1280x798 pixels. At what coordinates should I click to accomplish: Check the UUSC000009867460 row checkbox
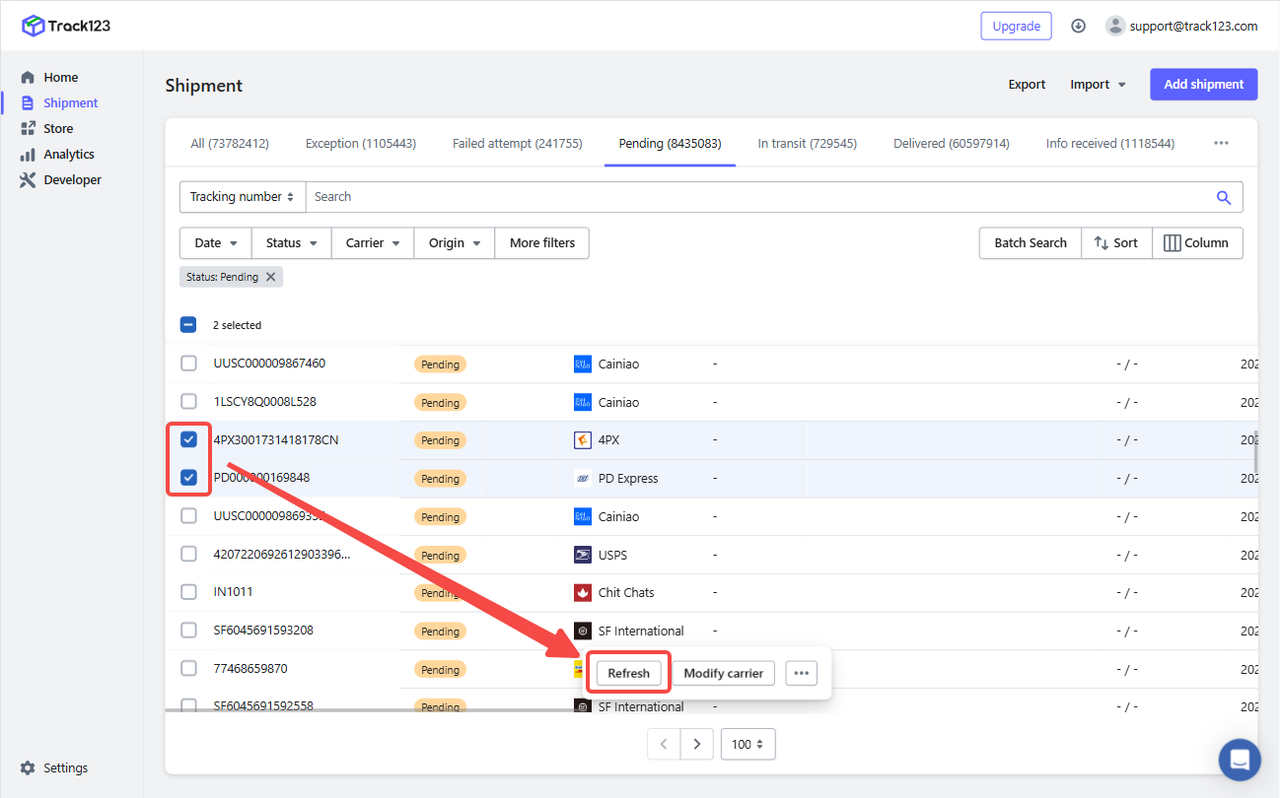[x=189, y=363]
